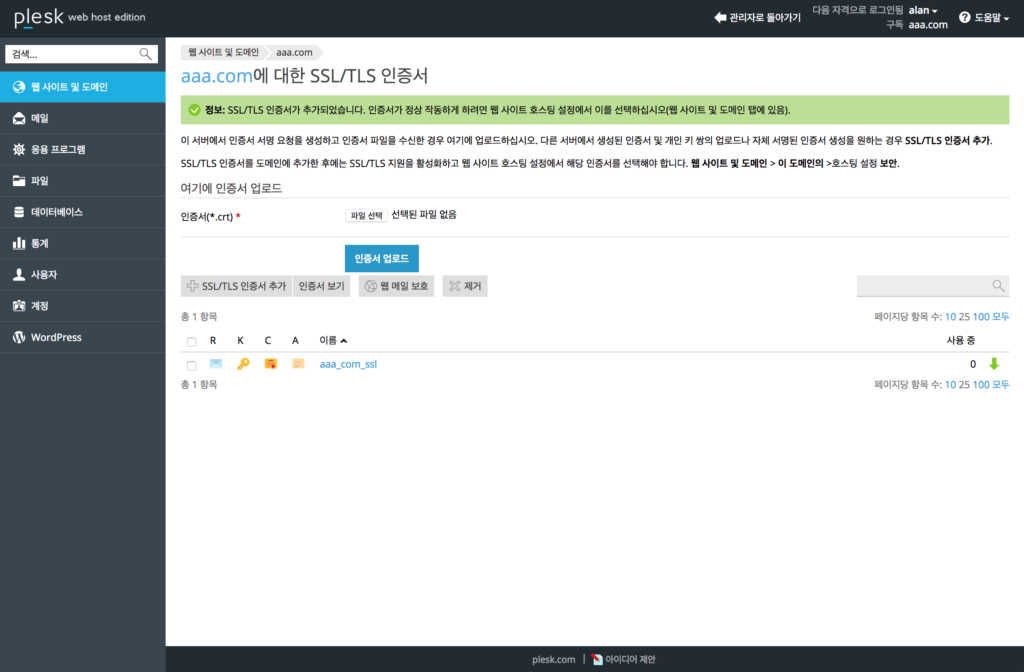Open the 데이터베이스 sidebar menu item
The height and width of the screenshot is (672, 1024).
click(x=82, y=212)
